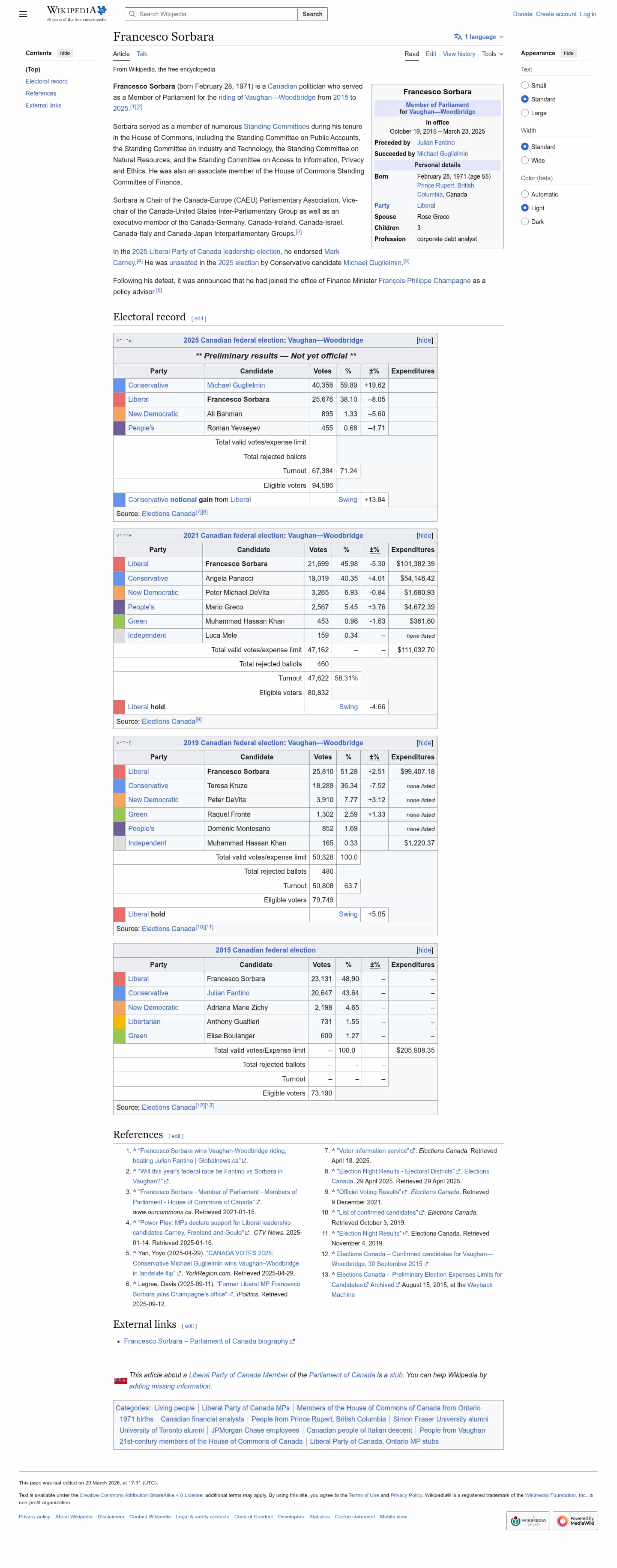This screenshot has height=1568, width=617.
Task: Open the View history tab
Action: 458,54
